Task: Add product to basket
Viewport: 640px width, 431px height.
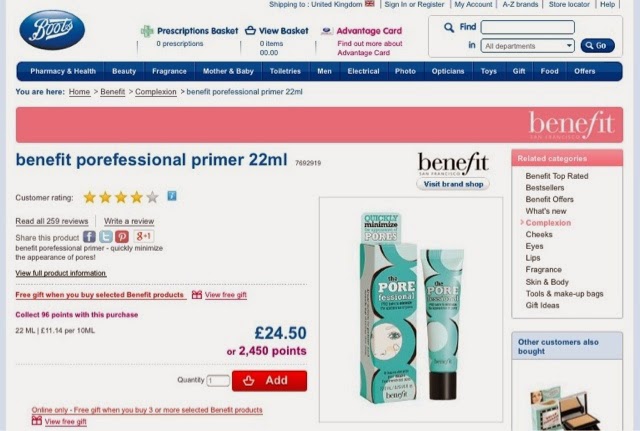Action: click(269, 380)
